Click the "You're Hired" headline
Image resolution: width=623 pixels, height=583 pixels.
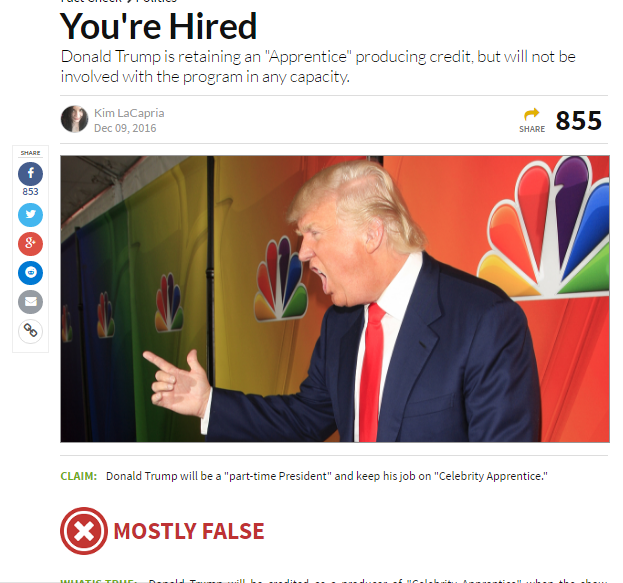pyautogui.click(x=159, y=26)
